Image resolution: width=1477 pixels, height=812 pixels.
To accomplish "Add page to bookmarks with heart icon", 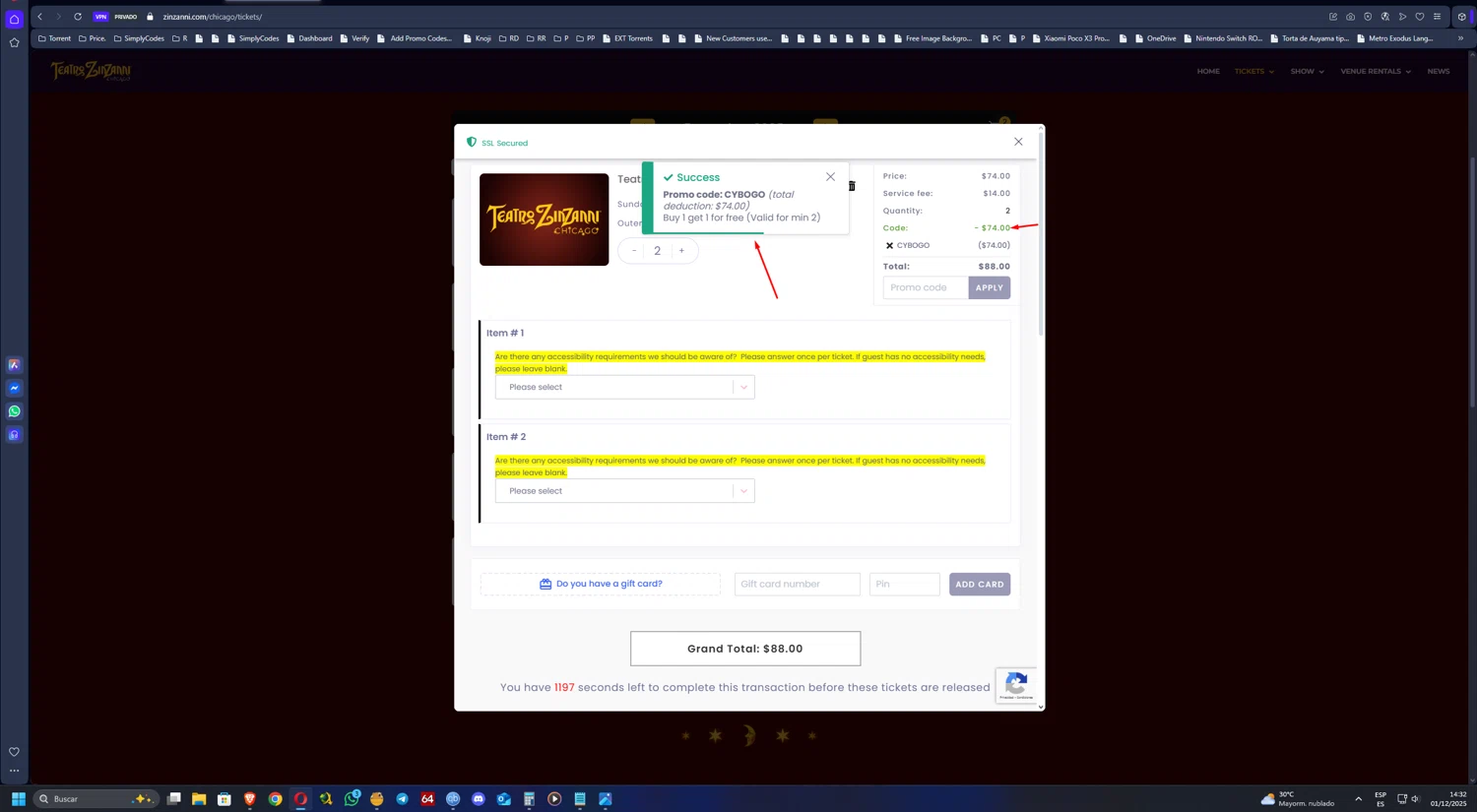I will point(1420,17).
